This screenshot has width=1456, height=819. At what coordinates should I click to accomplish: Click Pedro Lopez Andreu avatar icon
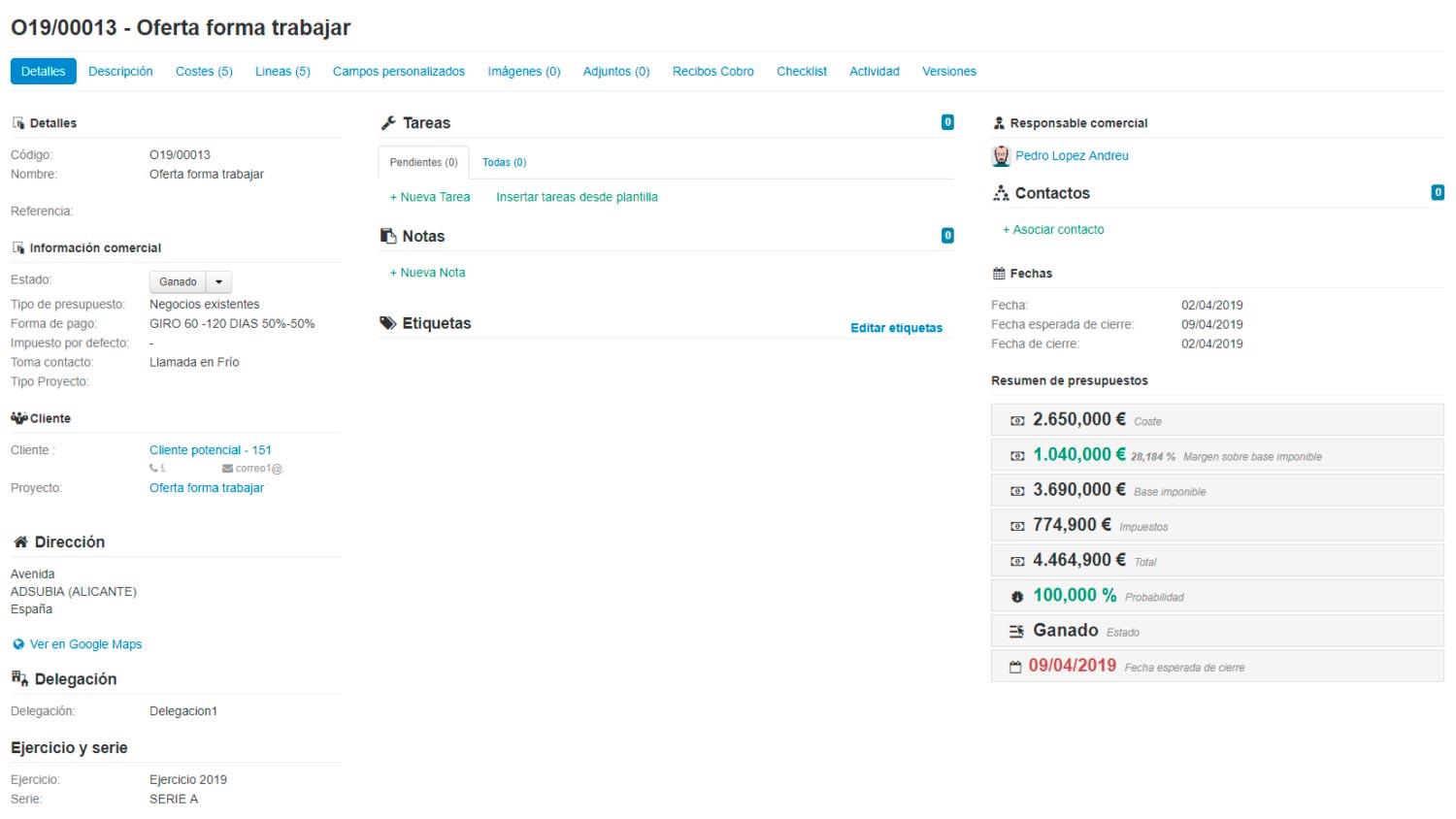[1001, 156]
